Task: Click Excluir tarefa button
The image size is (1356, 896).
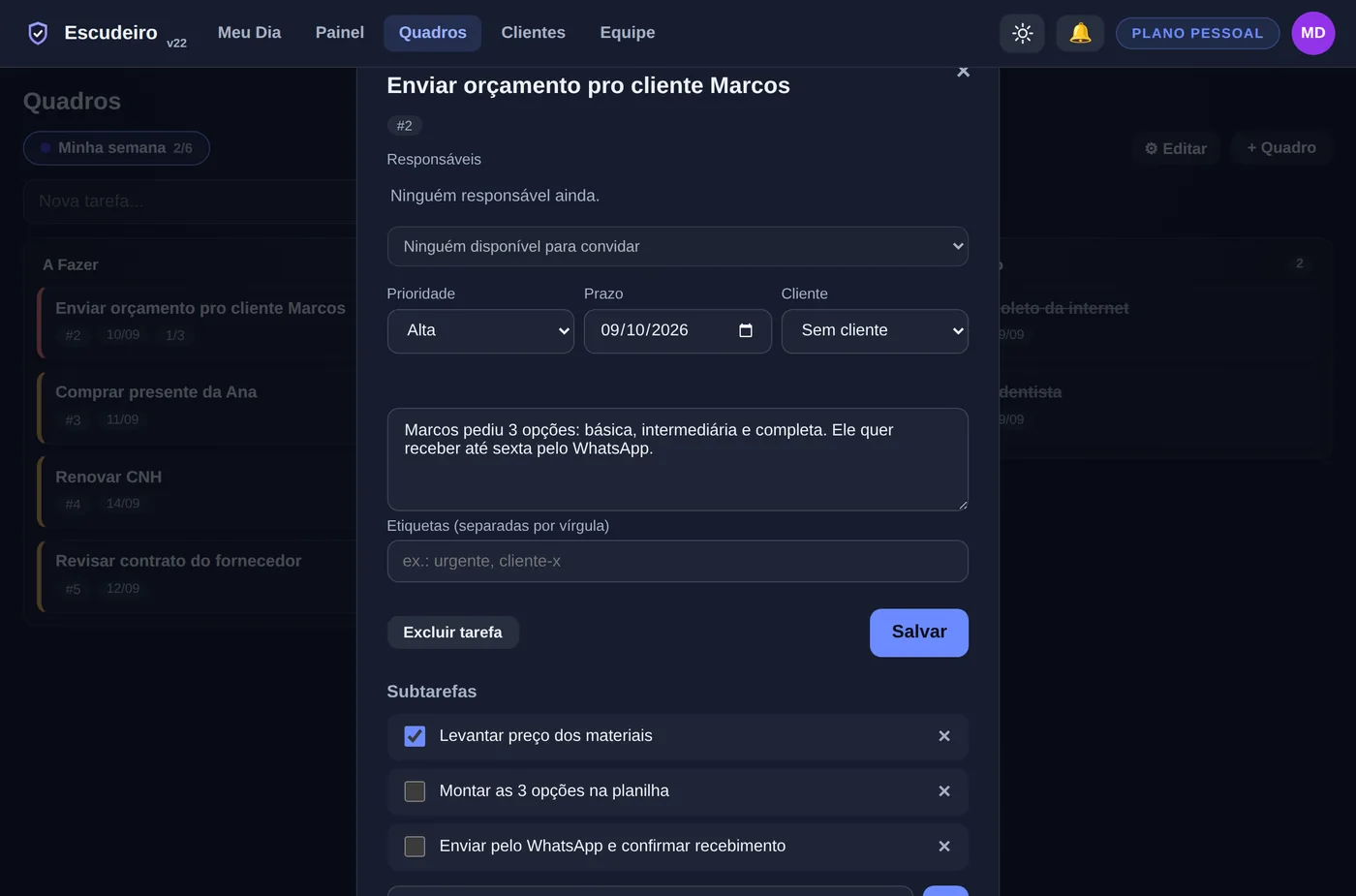Action: coord(453,633)
